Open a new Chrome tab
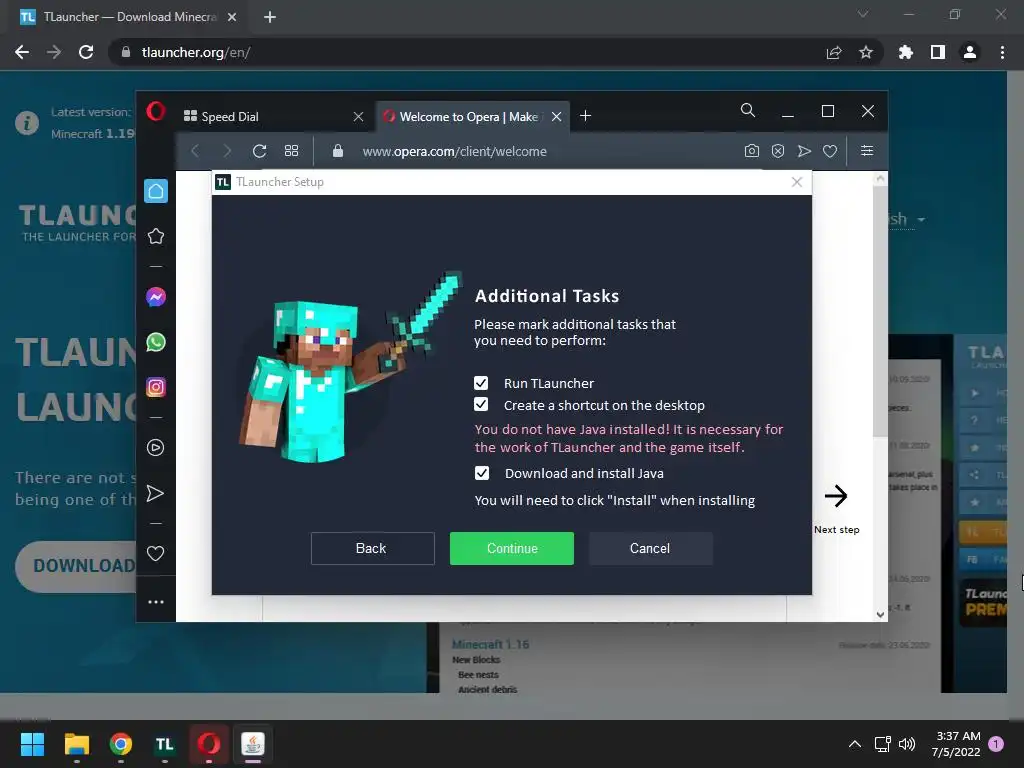1024x768 pixels. pyautogui.click(x=270, y=17)
